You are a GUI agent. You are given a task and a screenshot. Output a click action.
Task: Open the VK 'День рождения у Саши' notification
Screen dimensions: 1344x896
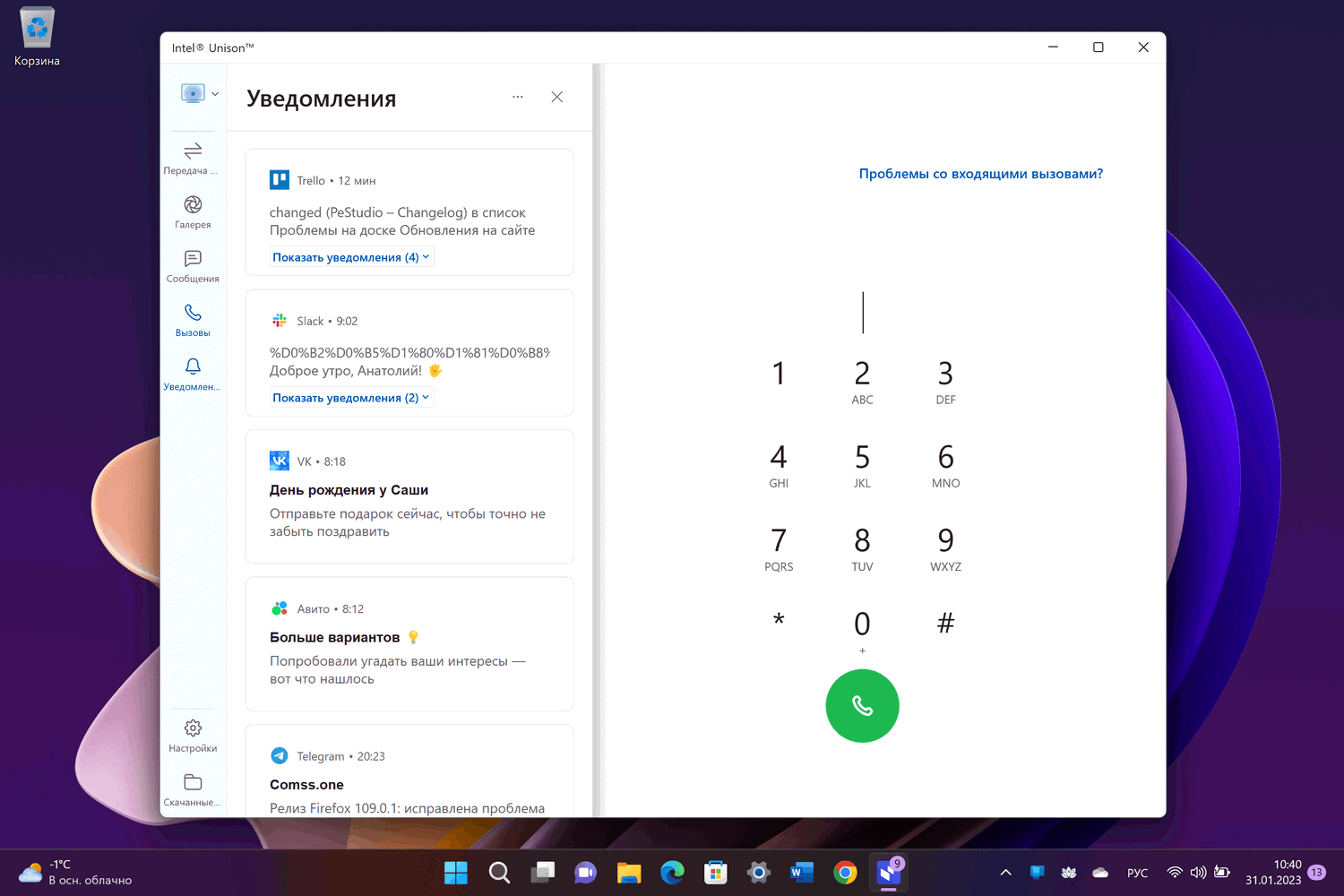click(x=409, y=496)
